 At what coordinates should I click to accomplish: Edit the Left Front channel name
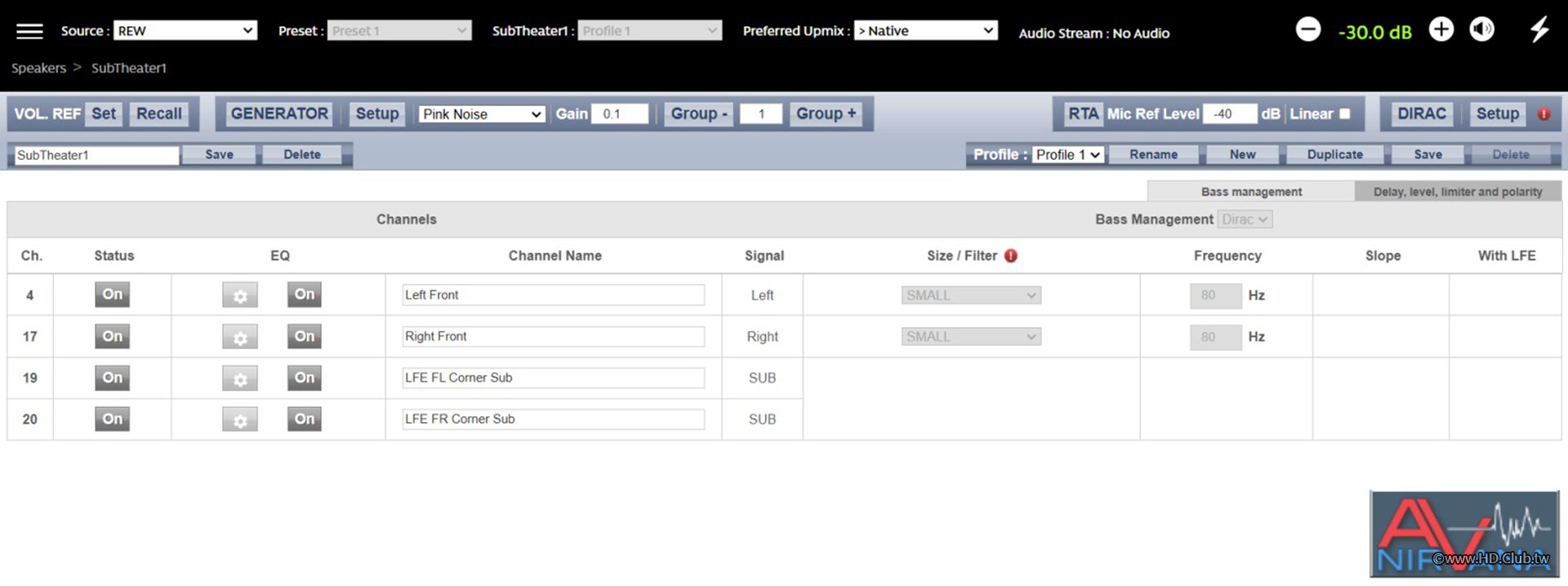(x=554, y=295)
